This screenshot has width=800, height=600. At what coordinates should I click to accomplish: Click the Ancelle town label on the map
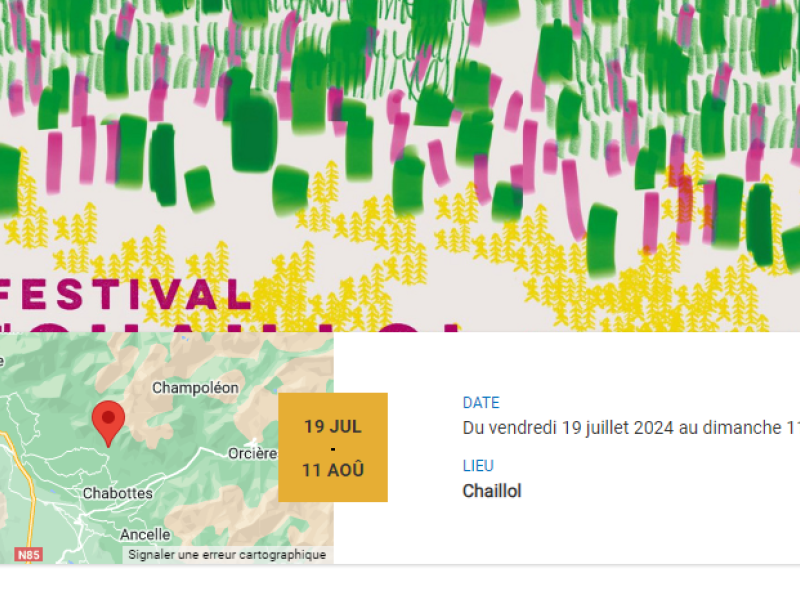click(x=145, y=534)
